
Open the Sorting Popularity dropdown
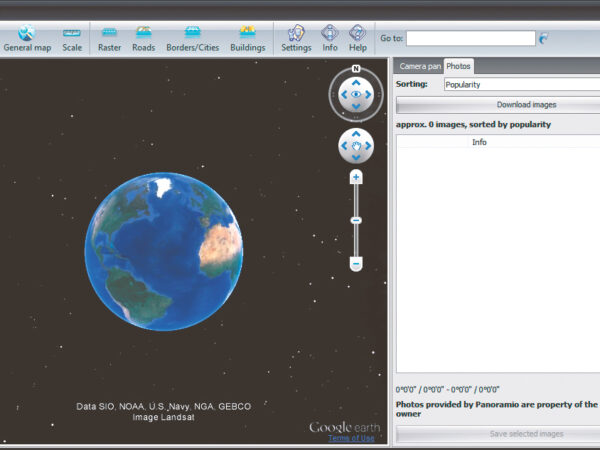coord(521,85)
